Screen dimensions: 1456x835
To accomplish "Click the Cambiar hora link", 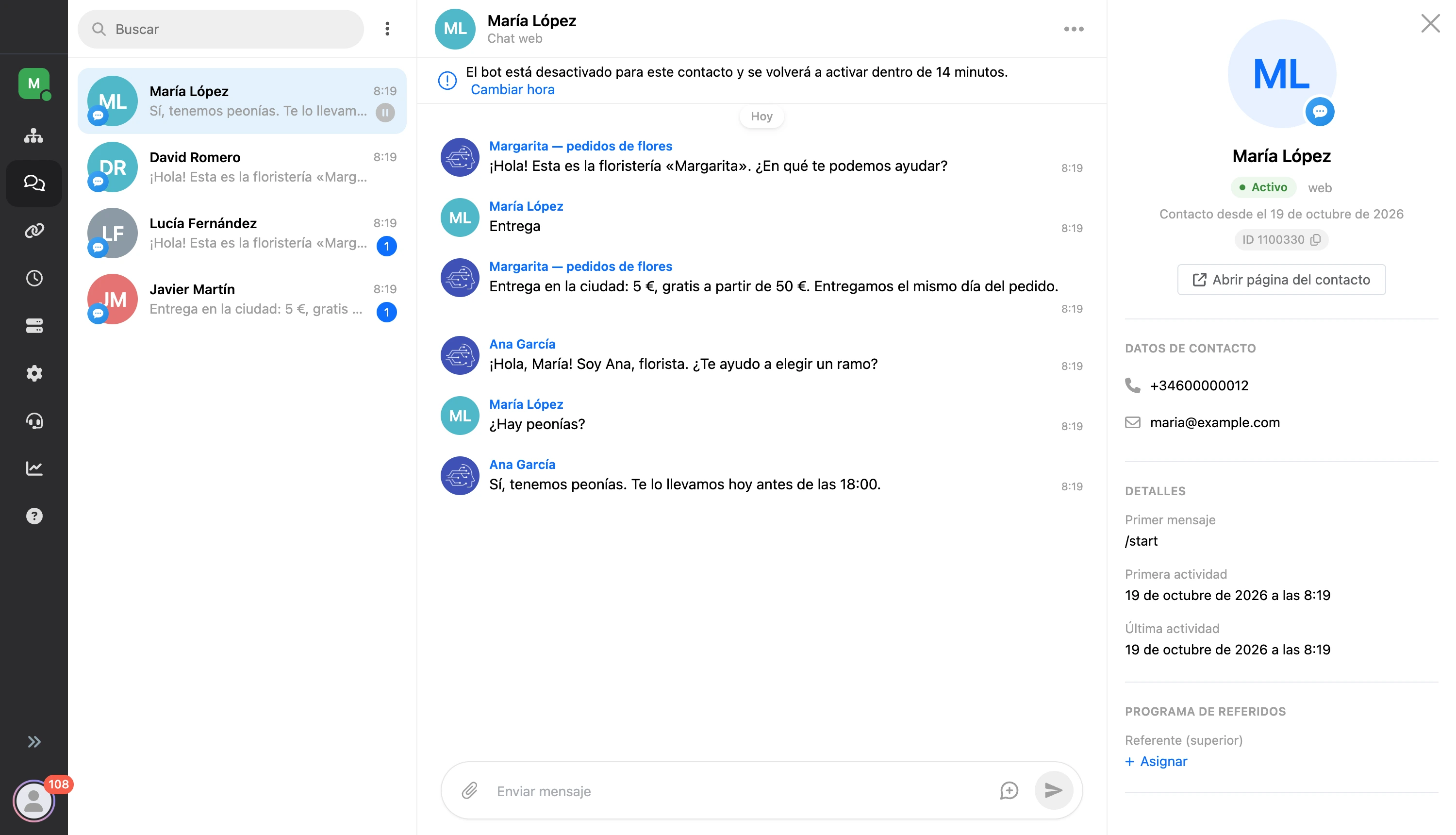I will click(x=513, y=89).
